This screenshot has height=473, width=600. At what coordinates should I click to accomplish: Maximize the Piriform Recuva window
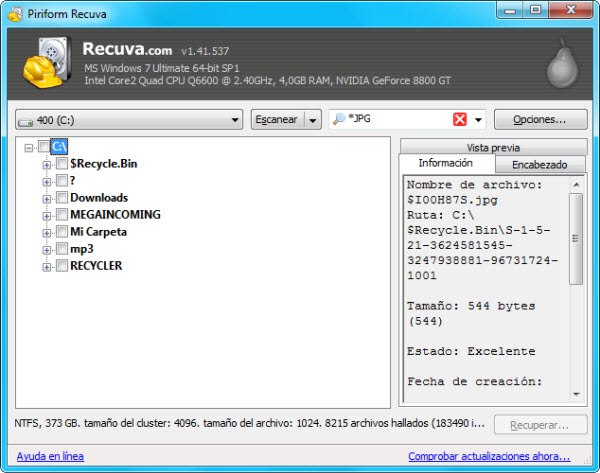point(536,10)
